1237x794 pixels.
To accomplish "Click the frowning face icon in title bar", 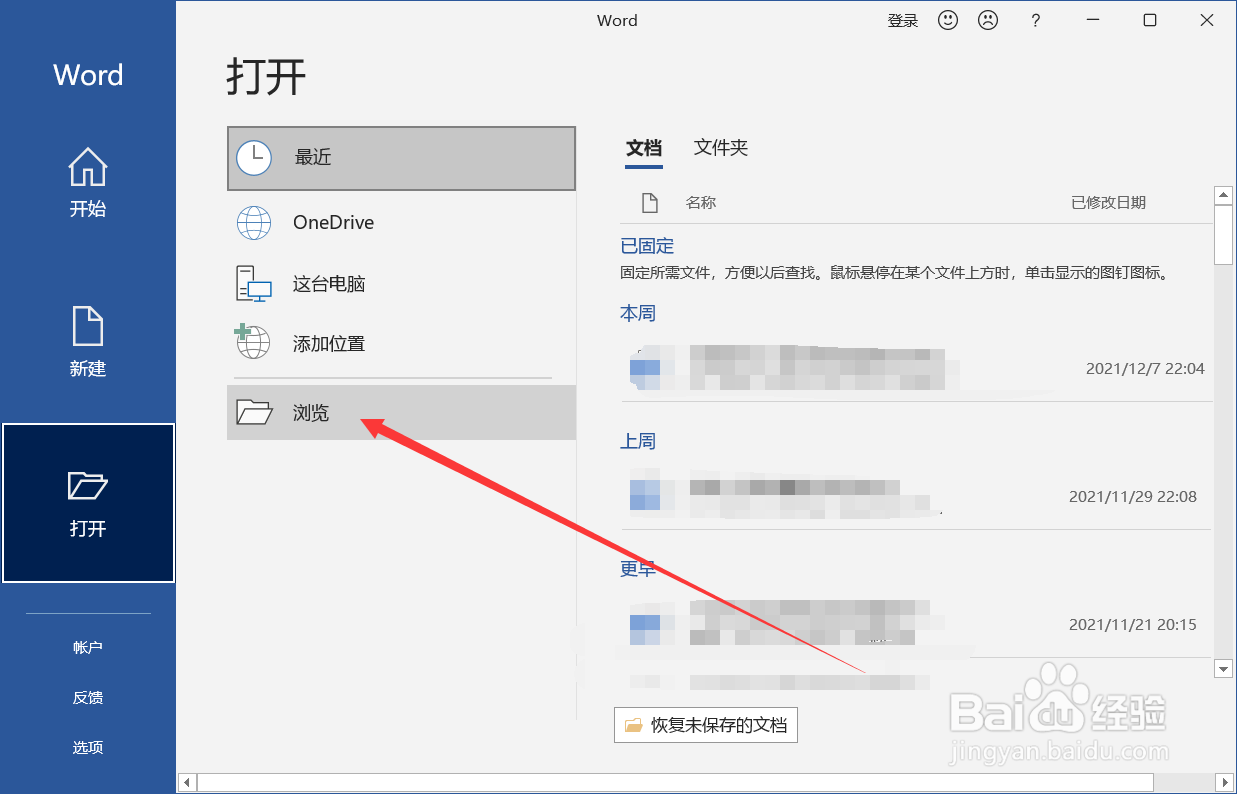I will [988, 19].
